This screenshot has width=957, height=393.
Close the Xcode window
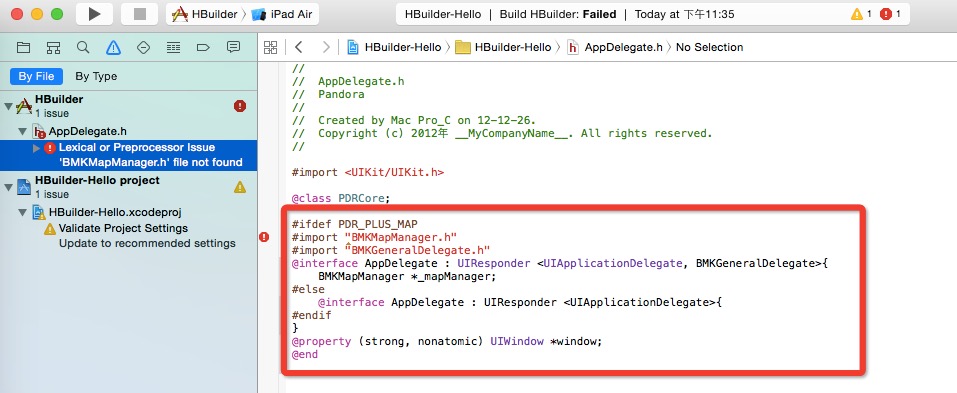pyautogui.click(x=17, y=14)
